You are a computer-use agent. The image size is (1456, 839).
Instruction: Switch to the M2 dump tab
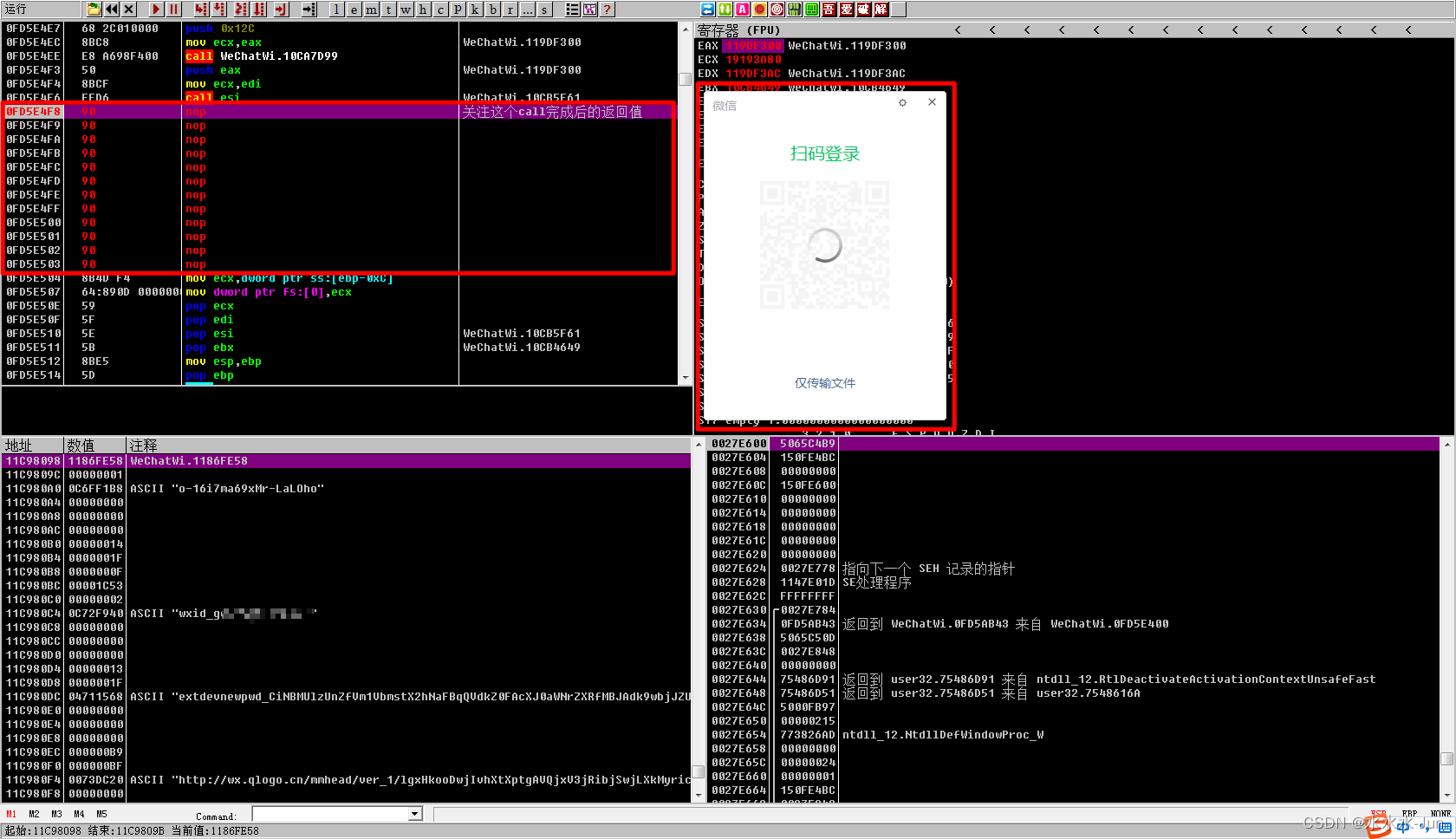click(34, 815)
